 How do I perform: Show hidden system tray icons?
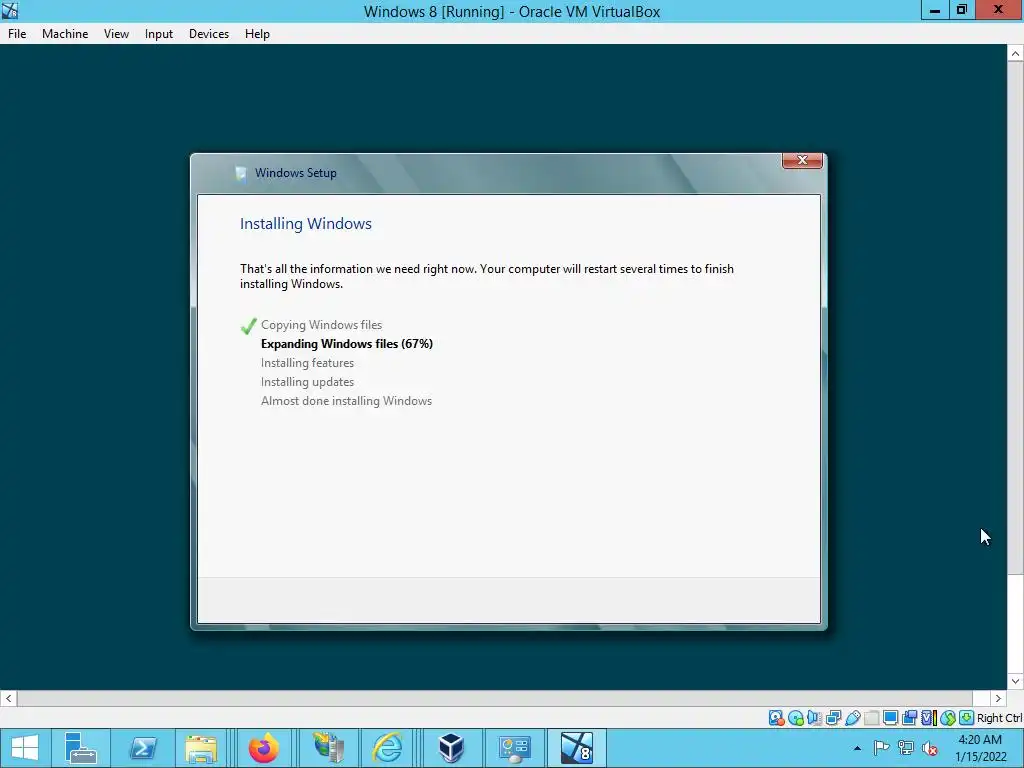[857, 748]
